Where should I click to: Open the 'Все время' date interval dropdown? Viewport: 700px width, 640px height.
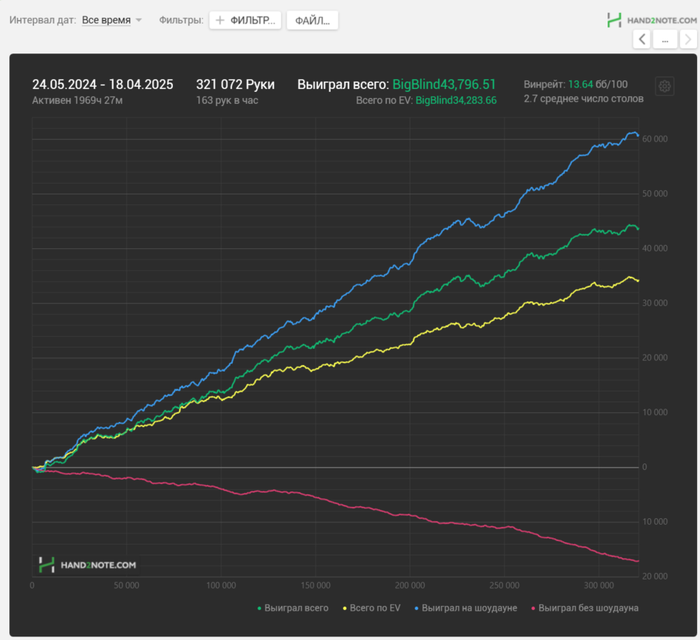(106, 20)
